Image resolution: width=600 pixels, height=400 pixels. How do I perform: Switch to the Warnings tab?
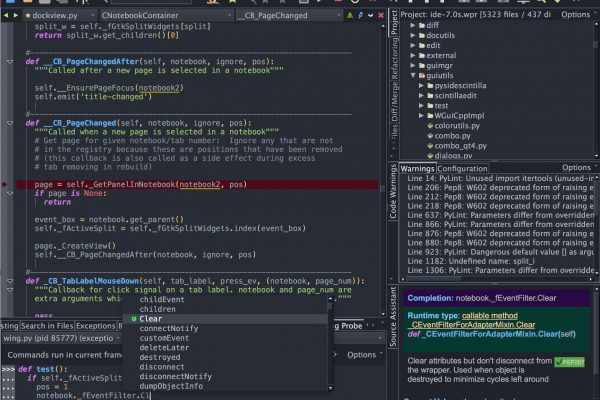pyautogui.click(x=417, y=169)
